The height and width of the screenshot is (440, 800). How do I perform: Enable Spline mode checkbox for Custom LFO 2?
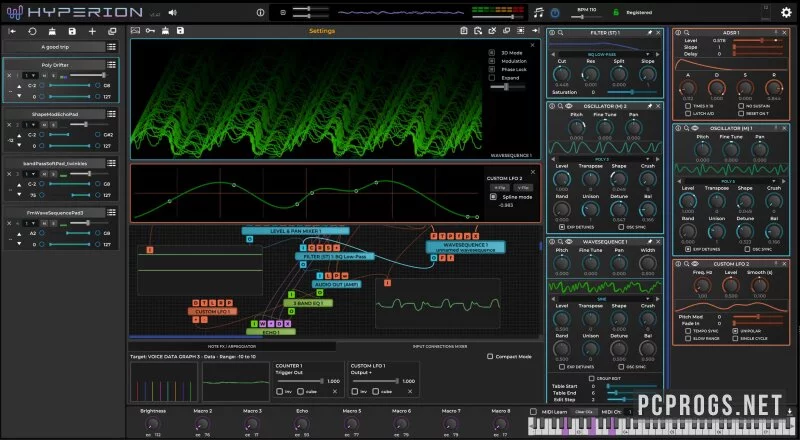[493, 197]
